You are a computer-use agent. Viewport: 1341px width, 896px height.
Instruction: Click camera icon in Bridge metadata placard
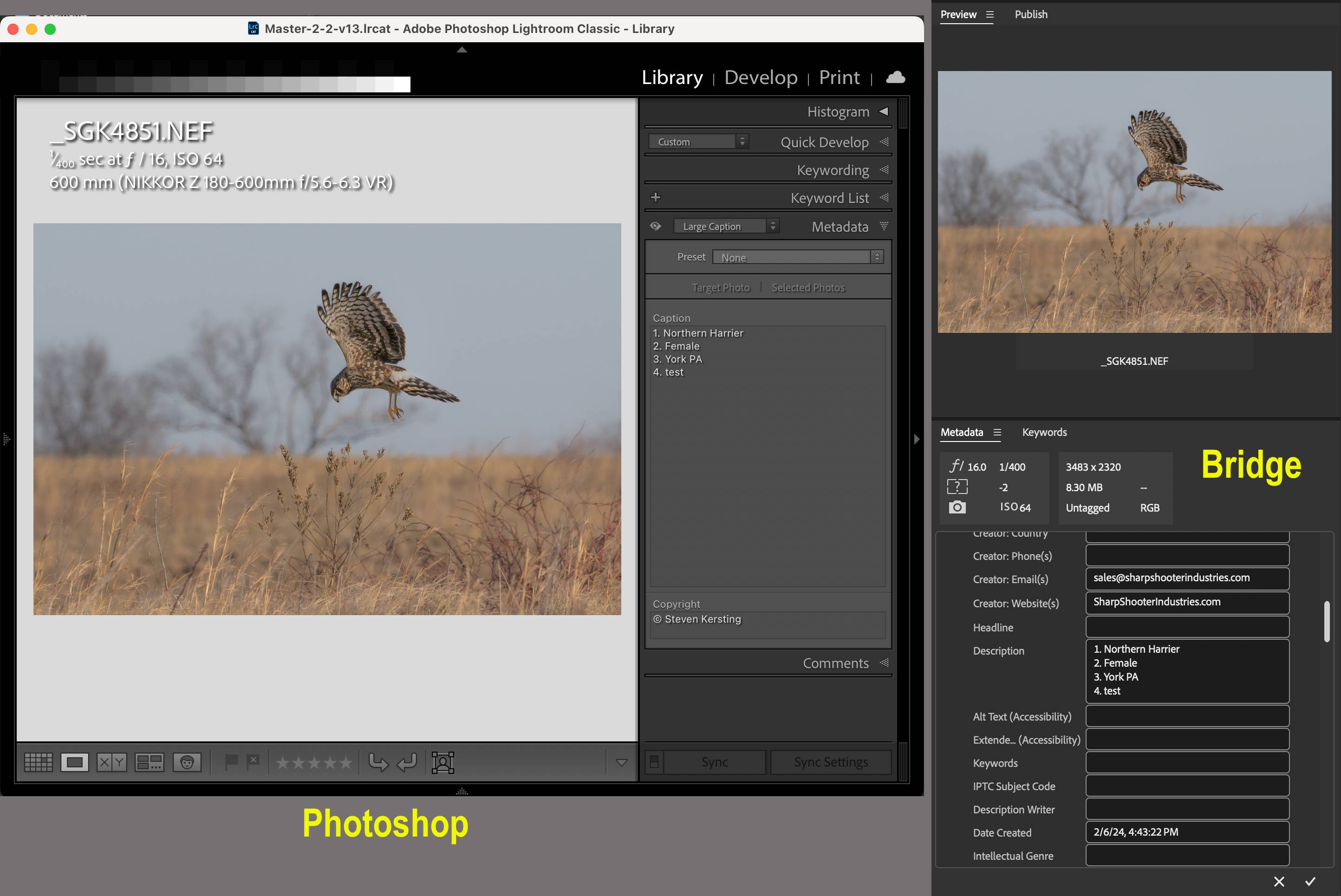(x=957, y=507)
